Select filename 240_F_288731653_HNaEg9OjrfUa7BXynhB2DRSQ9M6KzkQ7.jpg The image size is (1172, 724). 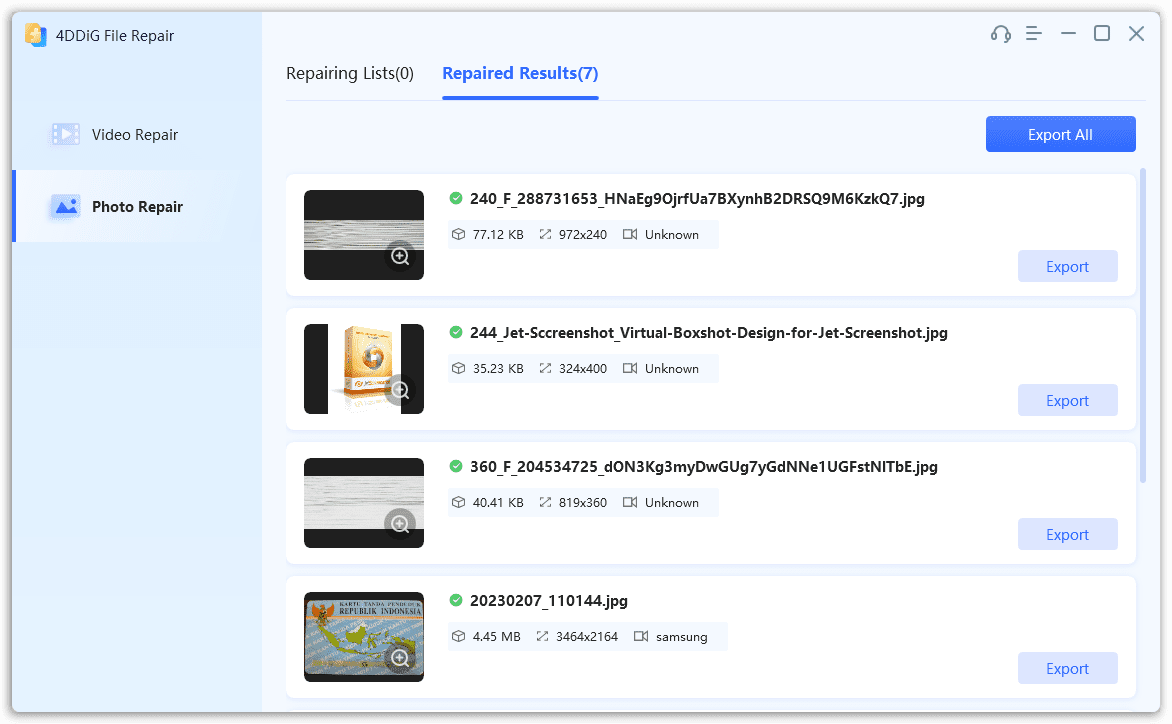[697, 199]
